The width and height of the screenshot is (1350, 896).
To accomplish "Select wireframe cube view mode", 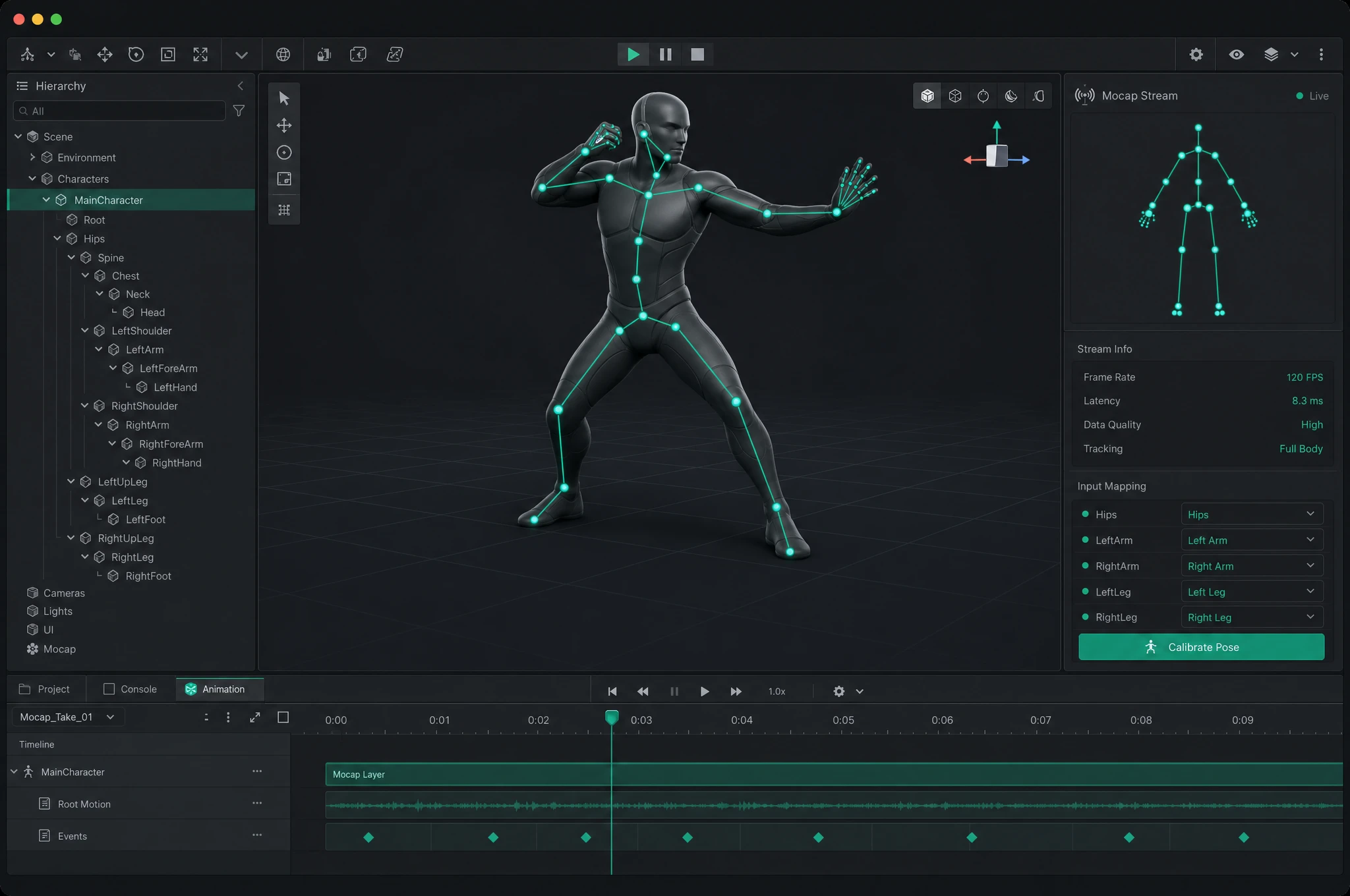I will (x=955, y=96).
